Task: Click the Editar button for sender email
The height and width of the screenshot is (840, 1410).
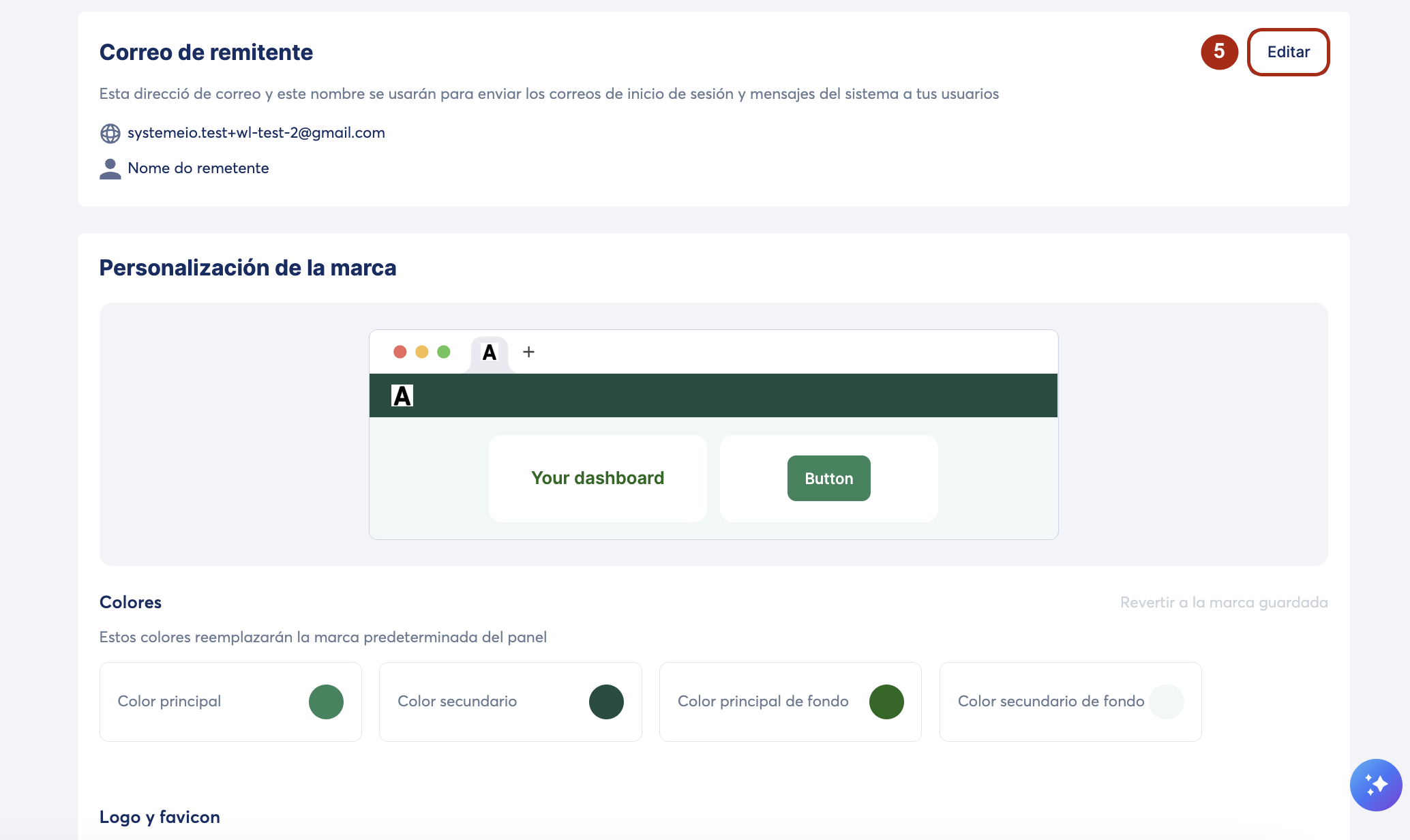Action: click(1288, 52)
